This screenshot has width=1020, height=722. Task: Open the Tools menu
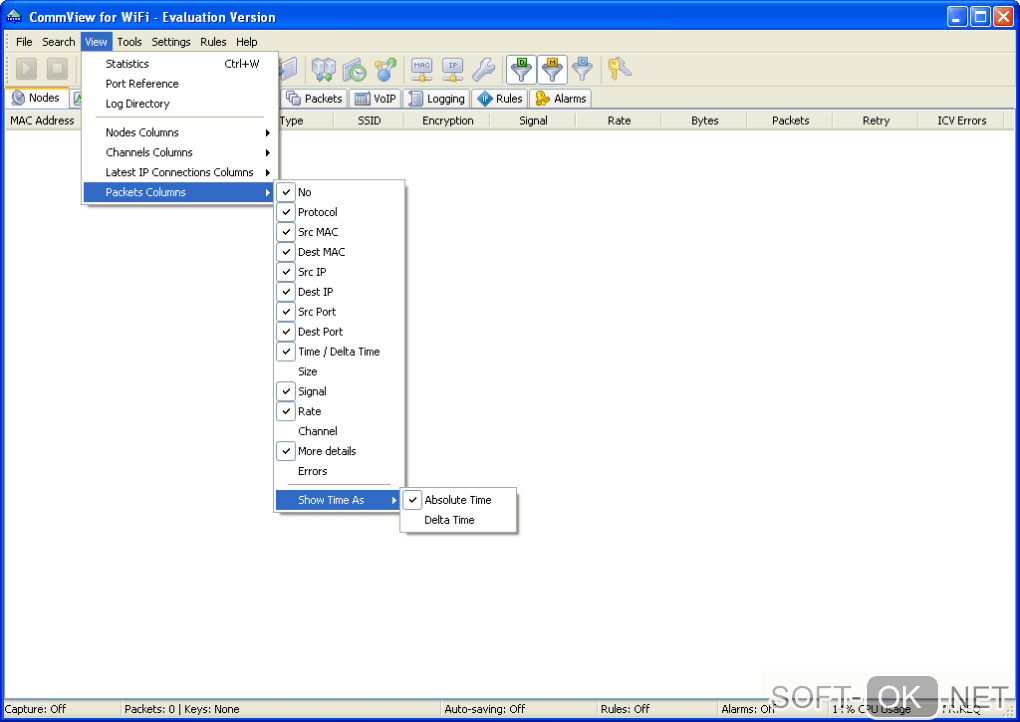point(129,42)
